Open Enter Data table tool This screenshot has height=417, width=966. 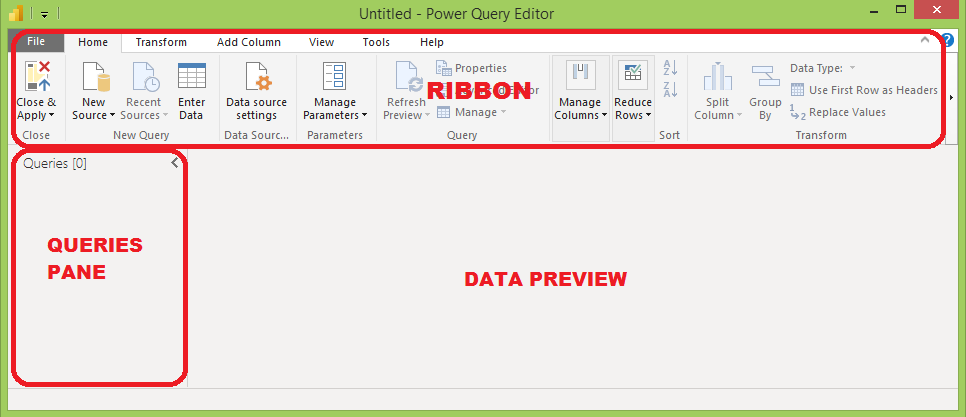click(192, 92)
